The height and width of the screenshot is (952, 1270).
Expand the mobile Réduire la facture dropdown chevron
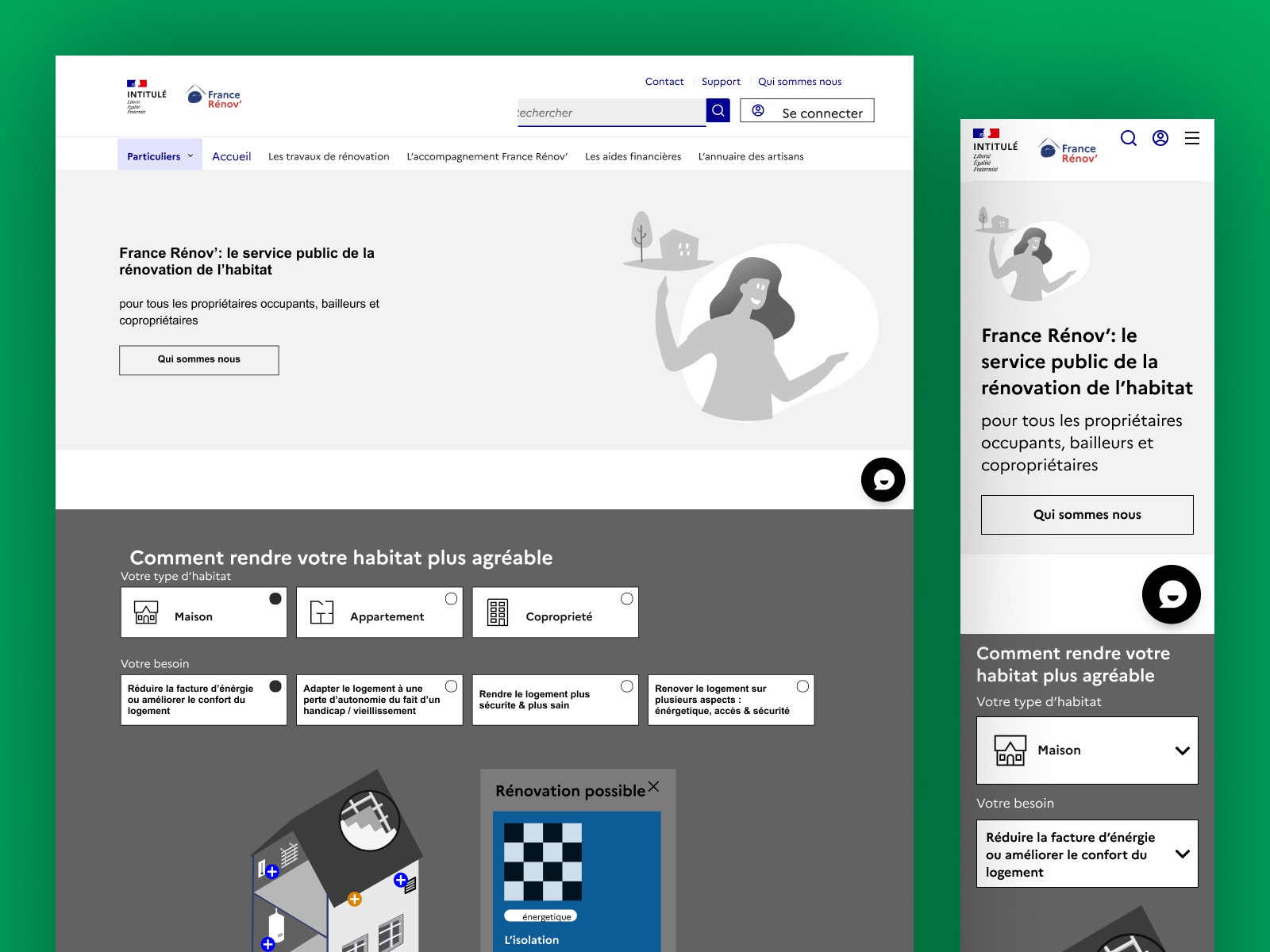(x=1182, y=854)
